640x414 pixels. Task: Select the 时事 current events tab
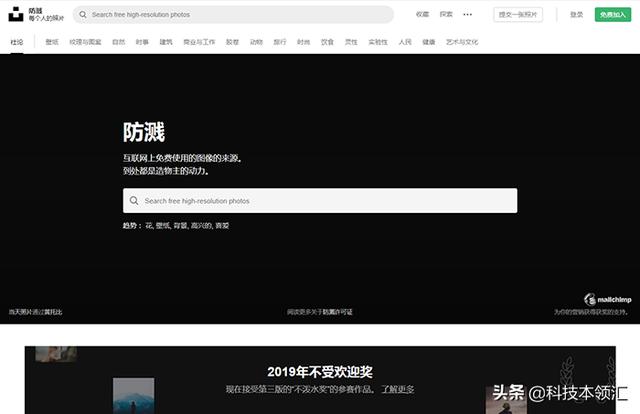click(x=142, y=42)
